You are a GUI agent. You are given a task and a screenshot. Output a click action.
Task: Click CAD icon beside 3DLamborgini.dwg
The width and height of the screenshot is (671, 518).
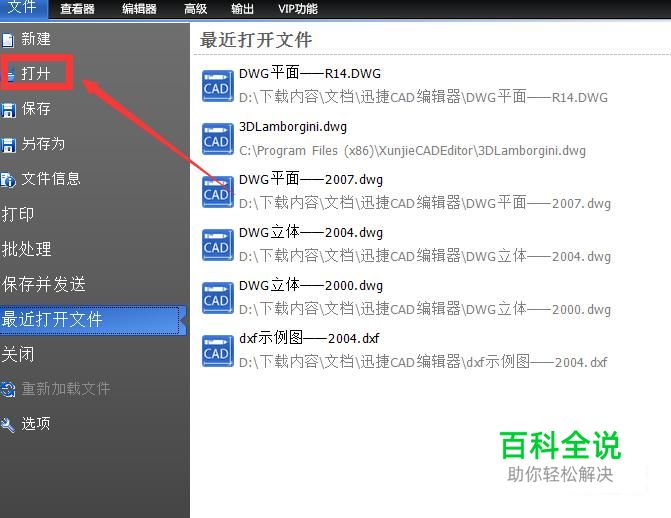(x=217, y=139)
